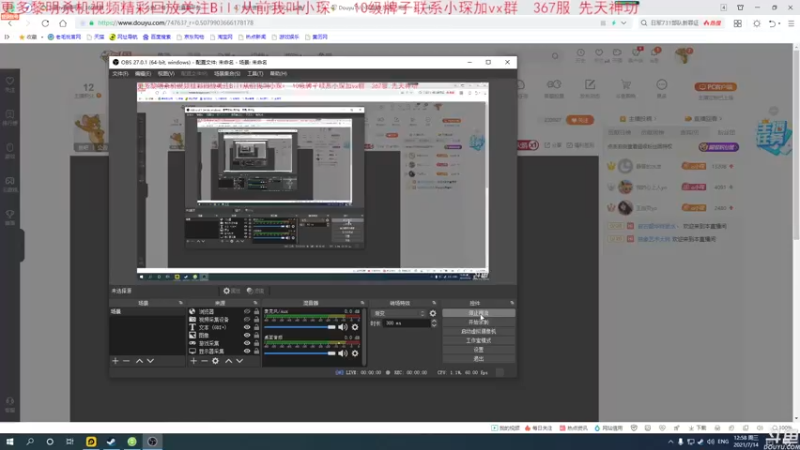Click 退出 exit button in OBS
800x450 pixels.
click(x=479, y=359)
